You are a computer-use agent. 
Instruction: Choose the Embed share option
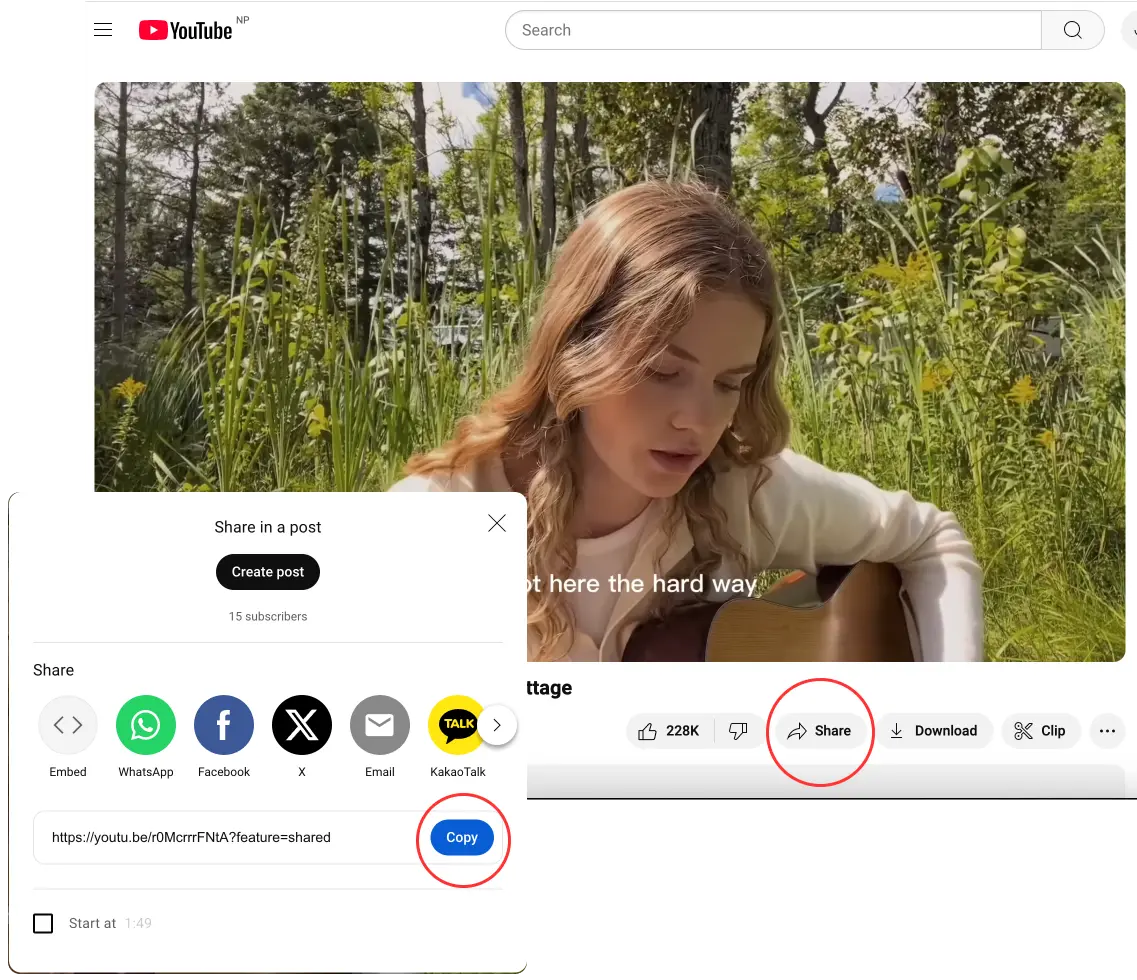tap(67, 725)
